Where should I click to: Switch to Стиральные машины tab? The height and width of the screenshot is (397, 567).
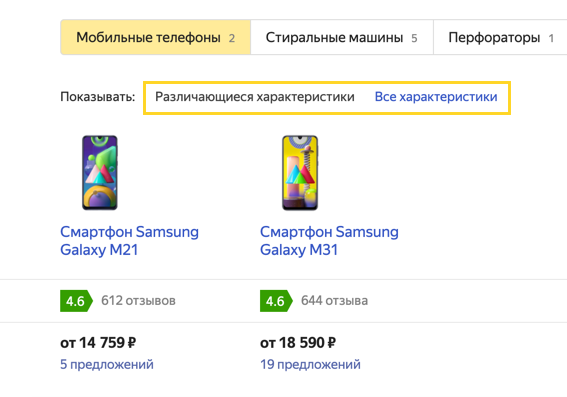(342, 38)
